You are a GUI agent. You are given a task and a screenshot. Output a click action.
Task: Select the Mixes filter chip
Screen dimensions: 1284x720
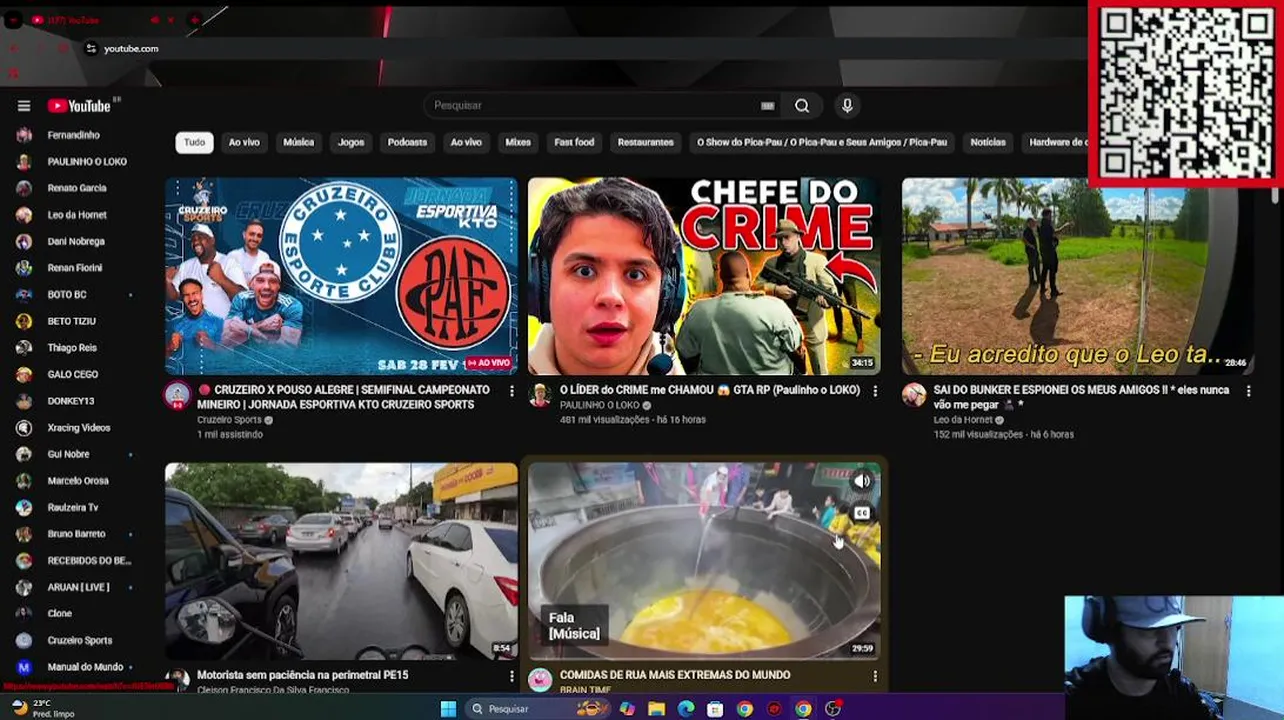[x=518, y=142]
